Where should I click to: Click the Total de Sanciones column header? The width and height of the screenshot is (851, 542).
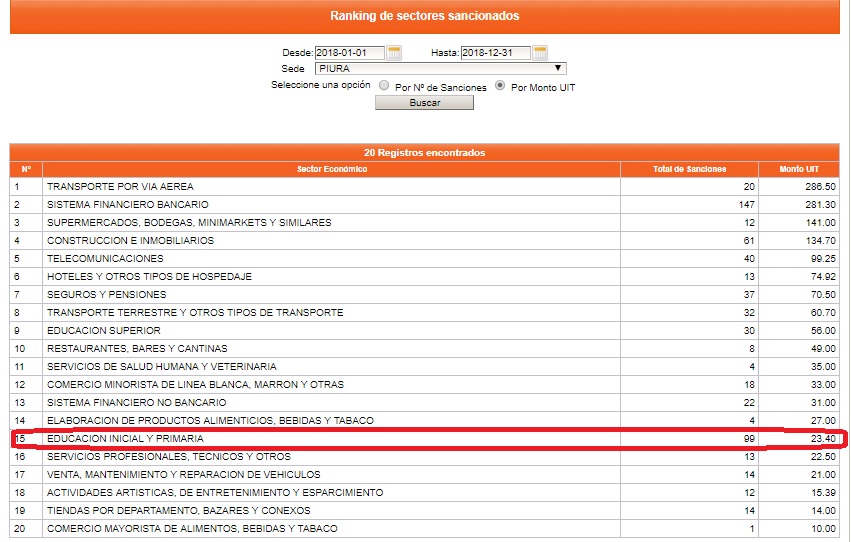(x=689, y=169)
